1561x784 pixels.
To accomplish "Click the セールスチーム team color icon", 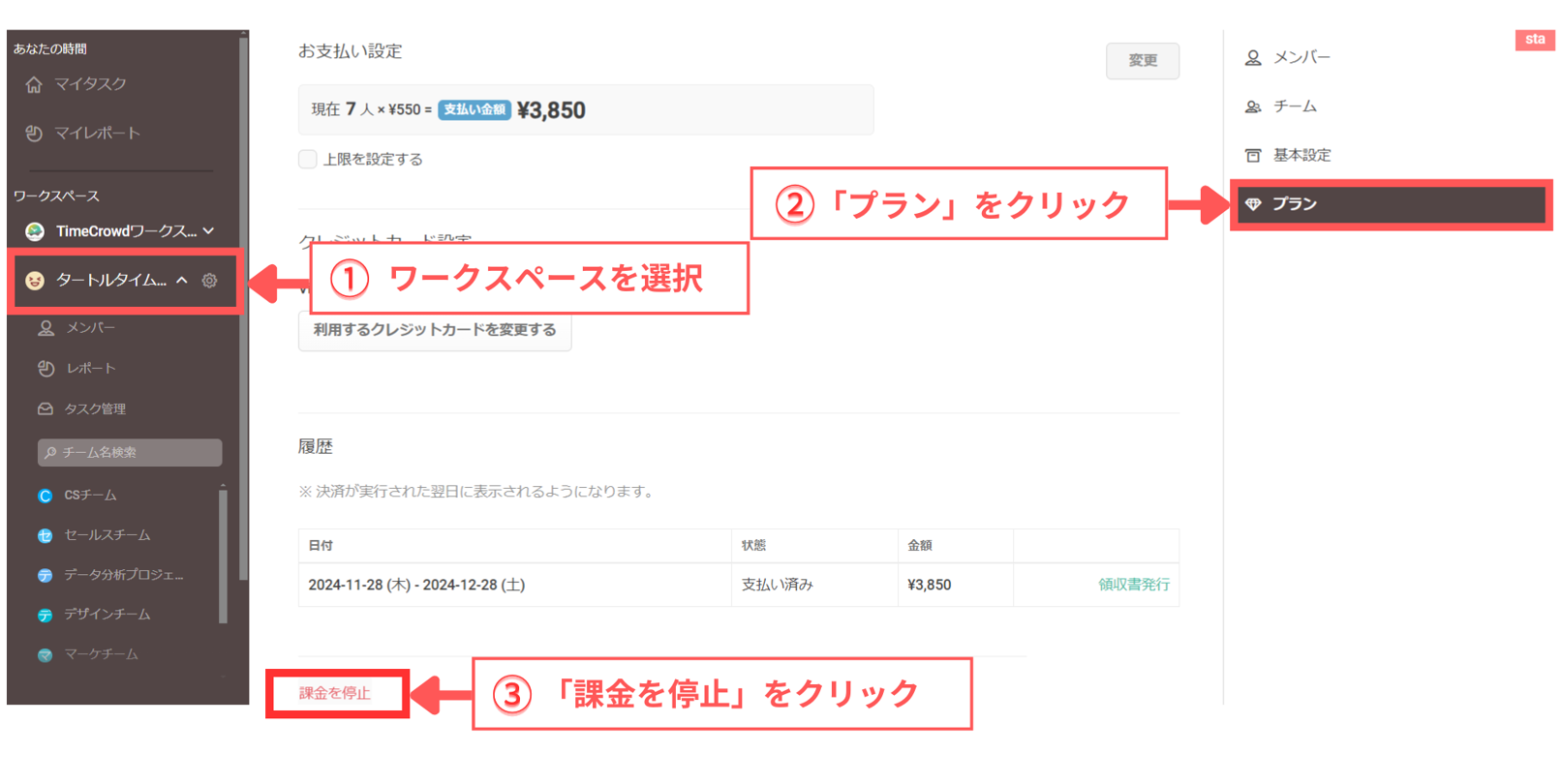I will (x=45, y=535).
